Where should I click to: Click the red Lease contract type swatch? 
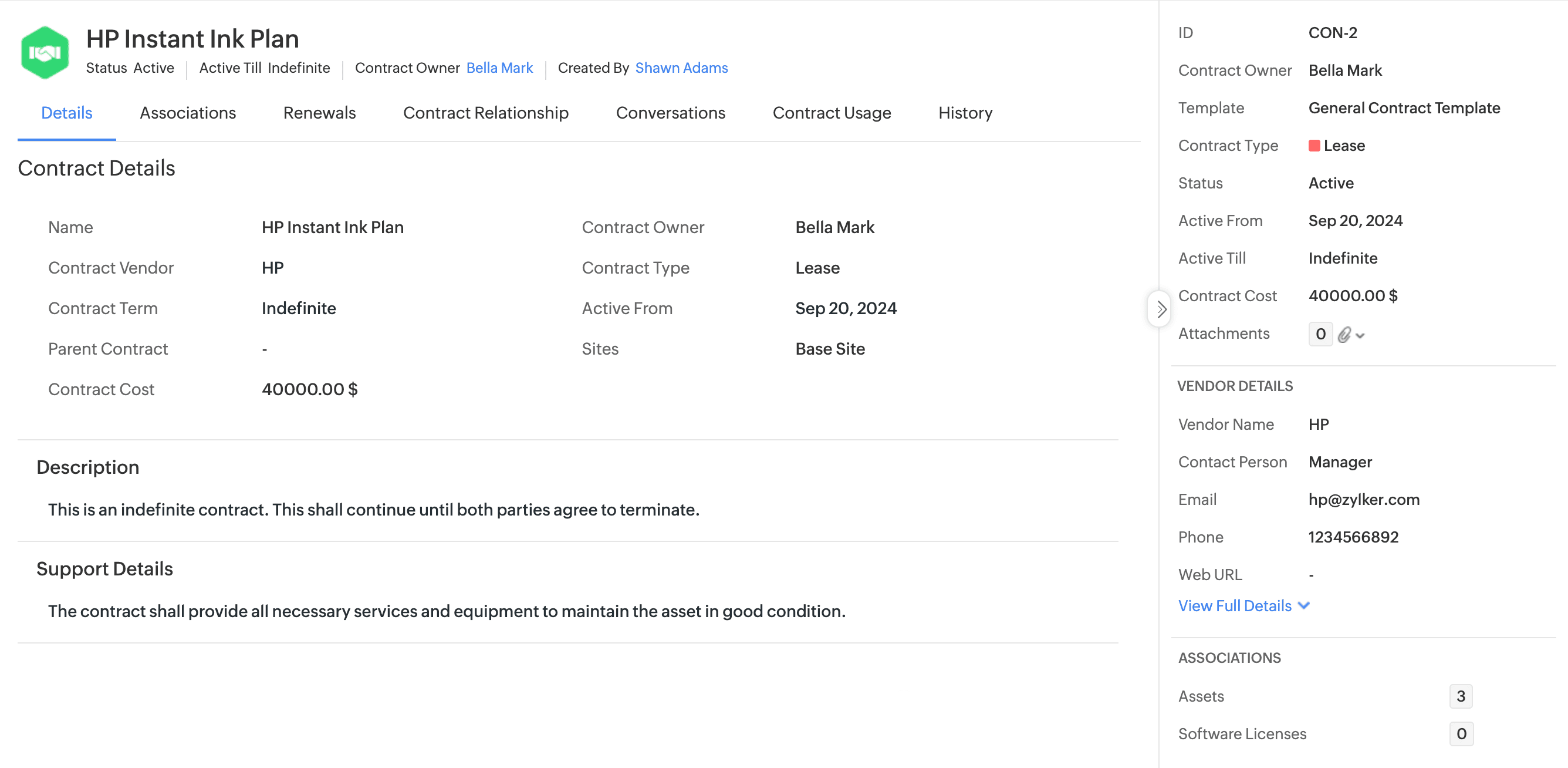point(1314,146)
